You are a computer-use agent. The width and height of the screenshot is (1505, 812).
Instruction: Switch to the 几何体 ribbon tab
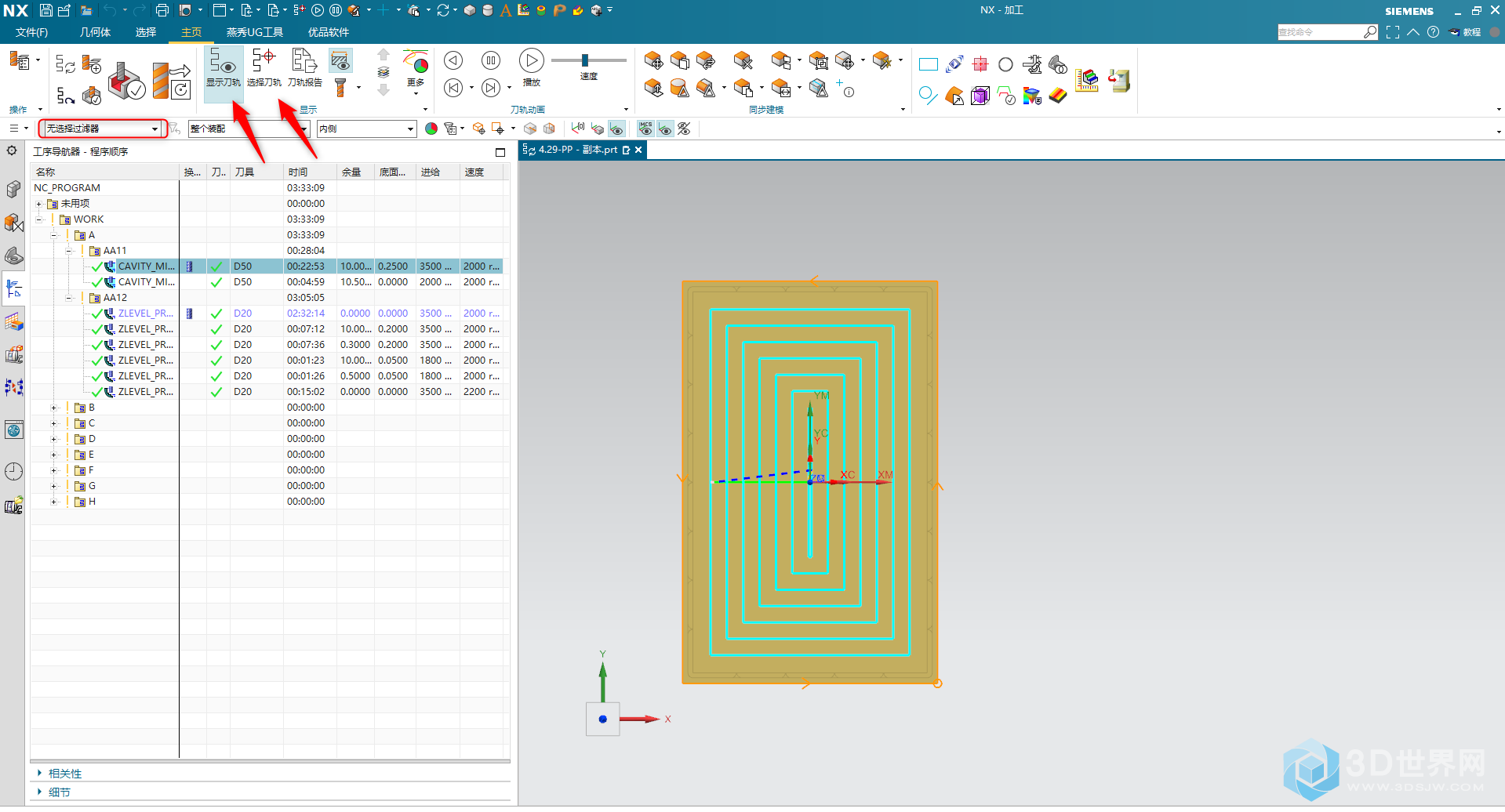pyautogui.click(x=95, y=32)
